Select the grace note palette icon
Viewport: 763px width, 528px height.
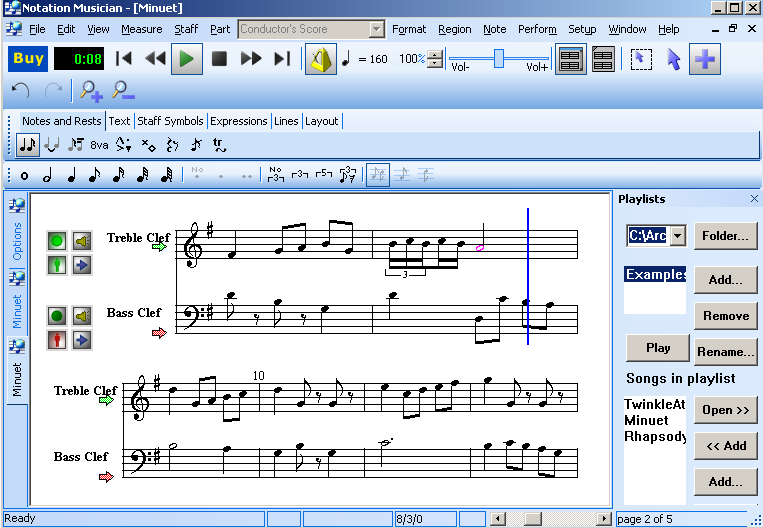pos(196,145)
